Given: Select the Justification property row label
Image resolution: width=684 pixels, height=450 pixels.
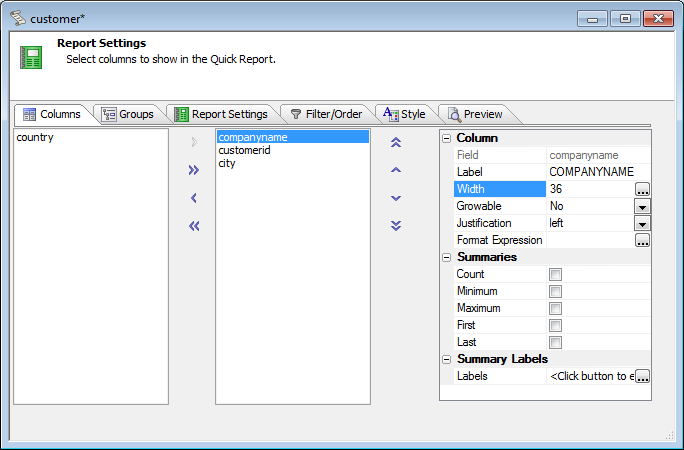Looking at the screenshot, I should [x=499, y=223].
